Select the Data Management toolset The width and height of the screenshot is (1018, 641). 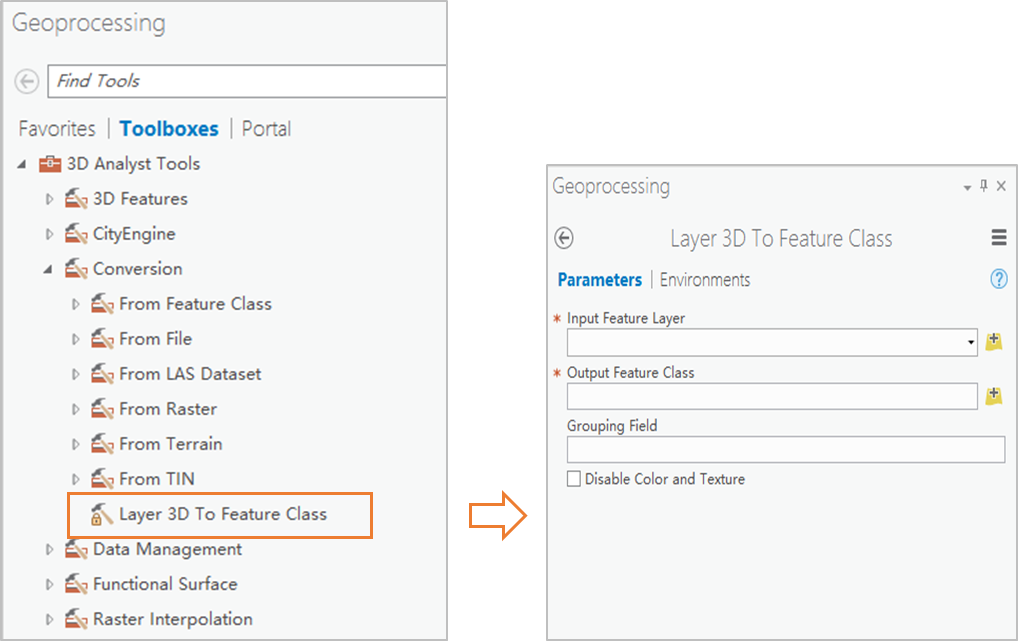click(167, 549)
